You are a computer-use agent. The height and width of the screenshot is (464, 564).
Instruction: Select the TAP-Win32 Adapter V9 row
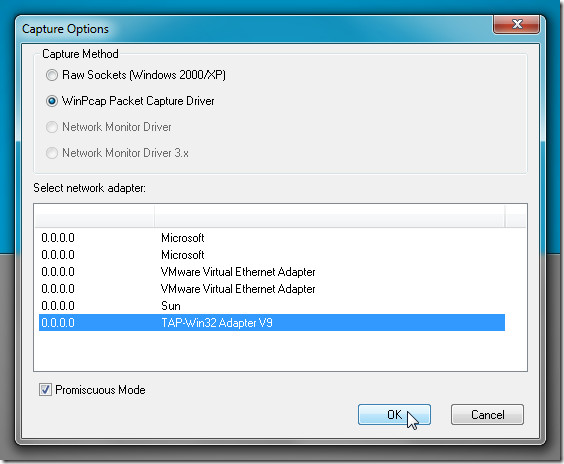[x=272, y=323]
